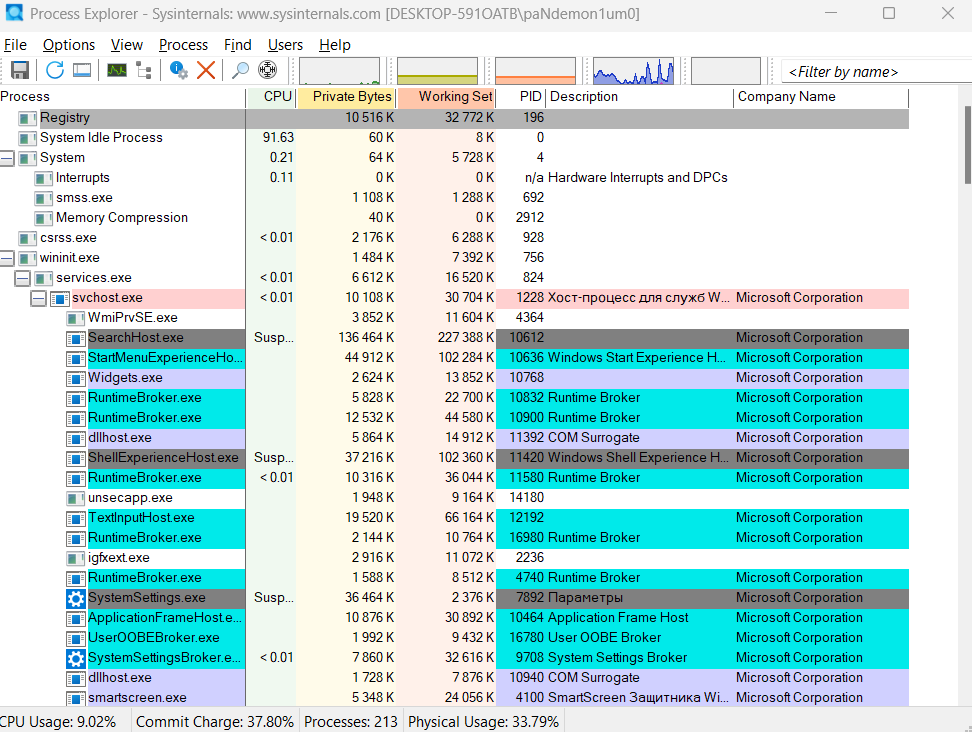Image resolution: width=972 pixels, height=732 pixels.
Task: Click the commit history mini graph
Action: (438, 71)
